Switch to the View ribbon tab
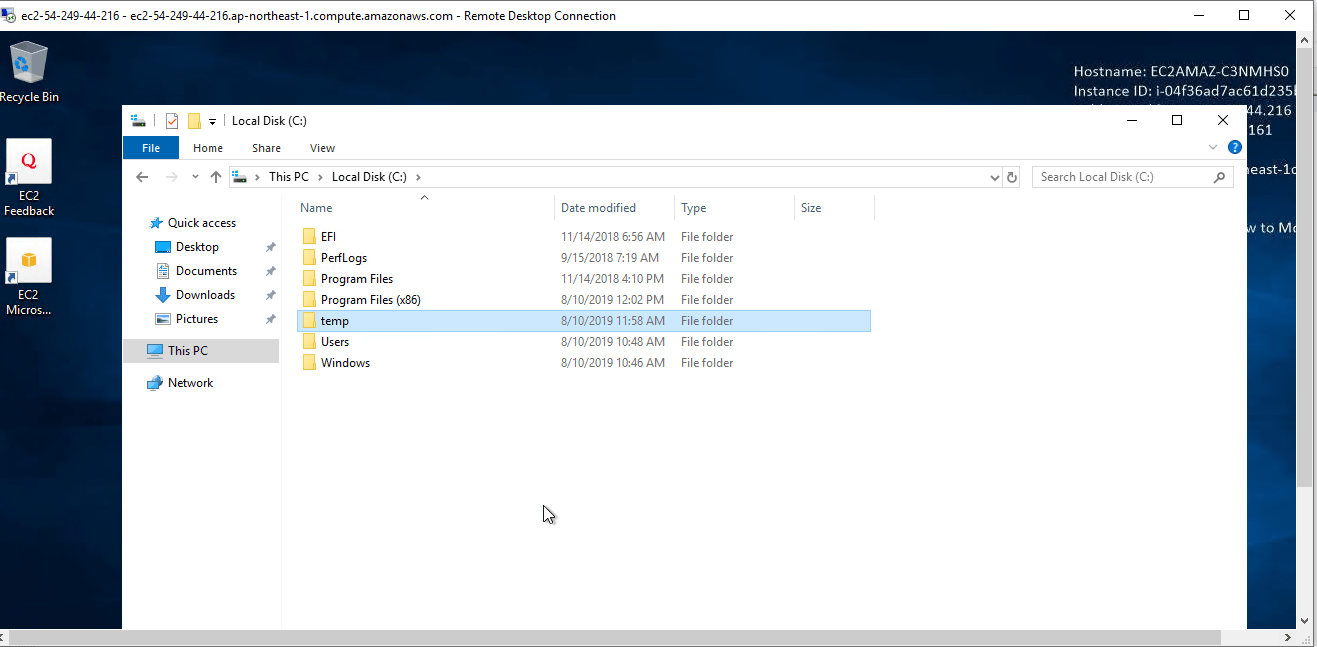Screen dimensions: 1317x647 (322, 147)
